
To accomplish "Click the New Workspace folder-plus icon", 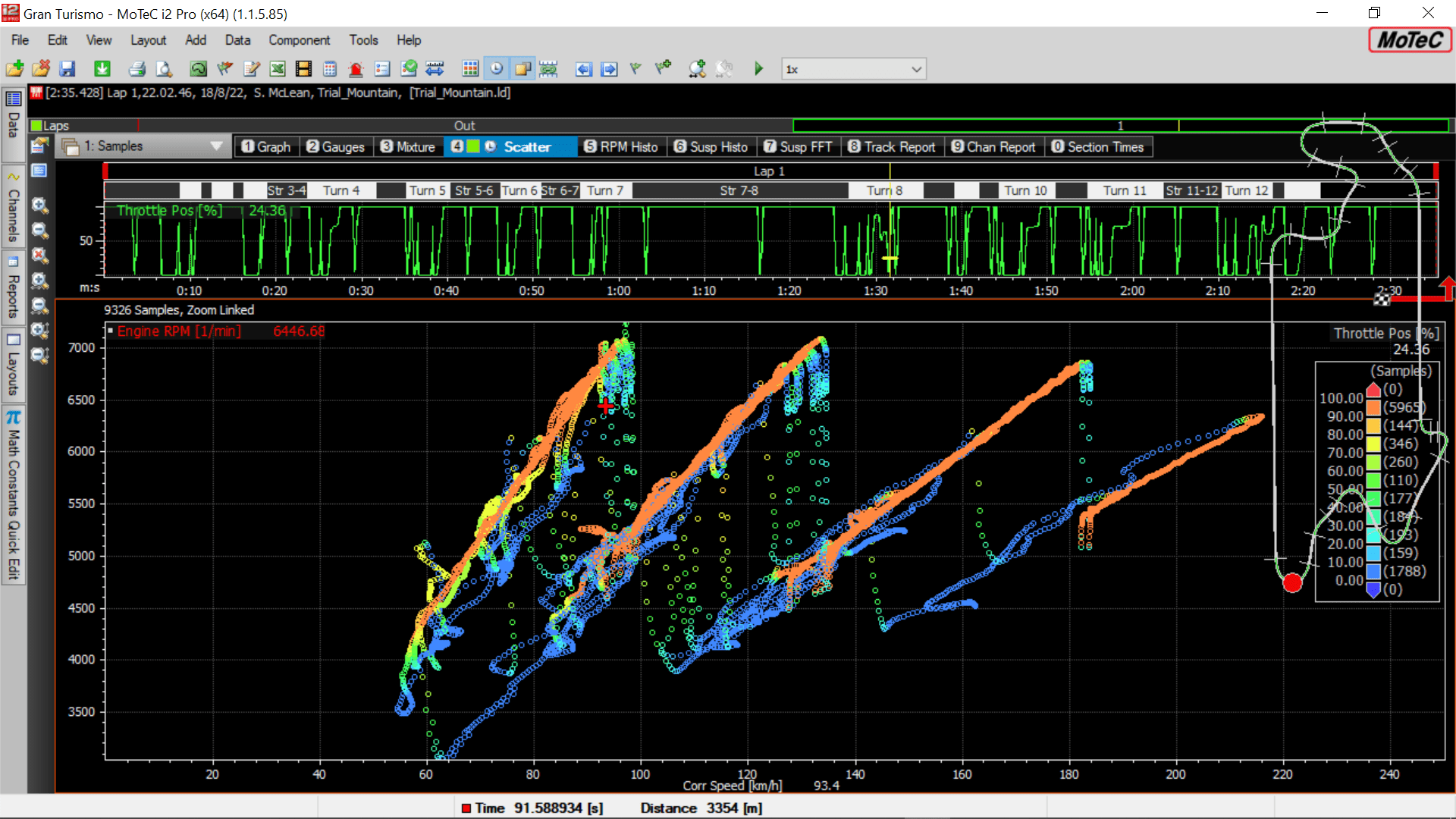I will (x=14, y=69).
